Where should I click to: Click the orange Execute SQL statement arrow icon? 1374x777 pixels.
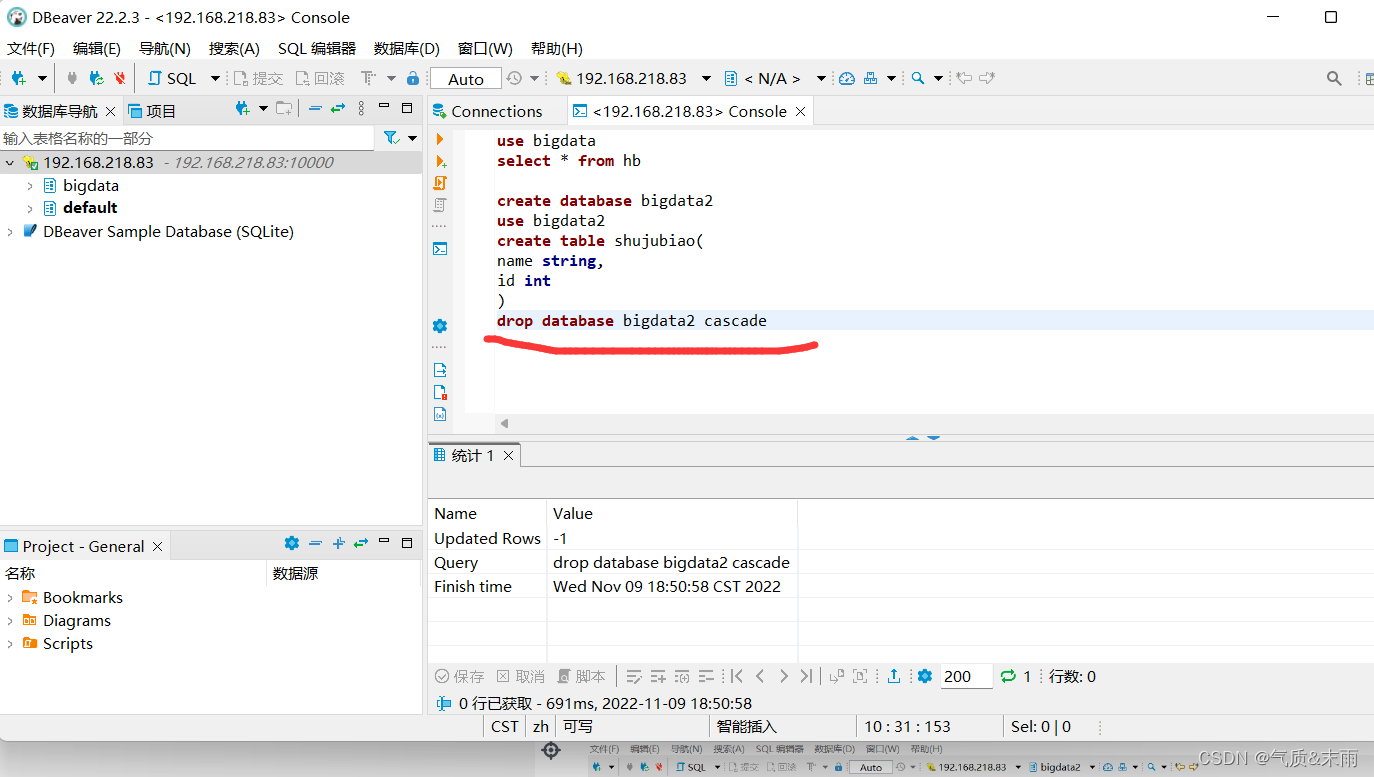(440, 139)
